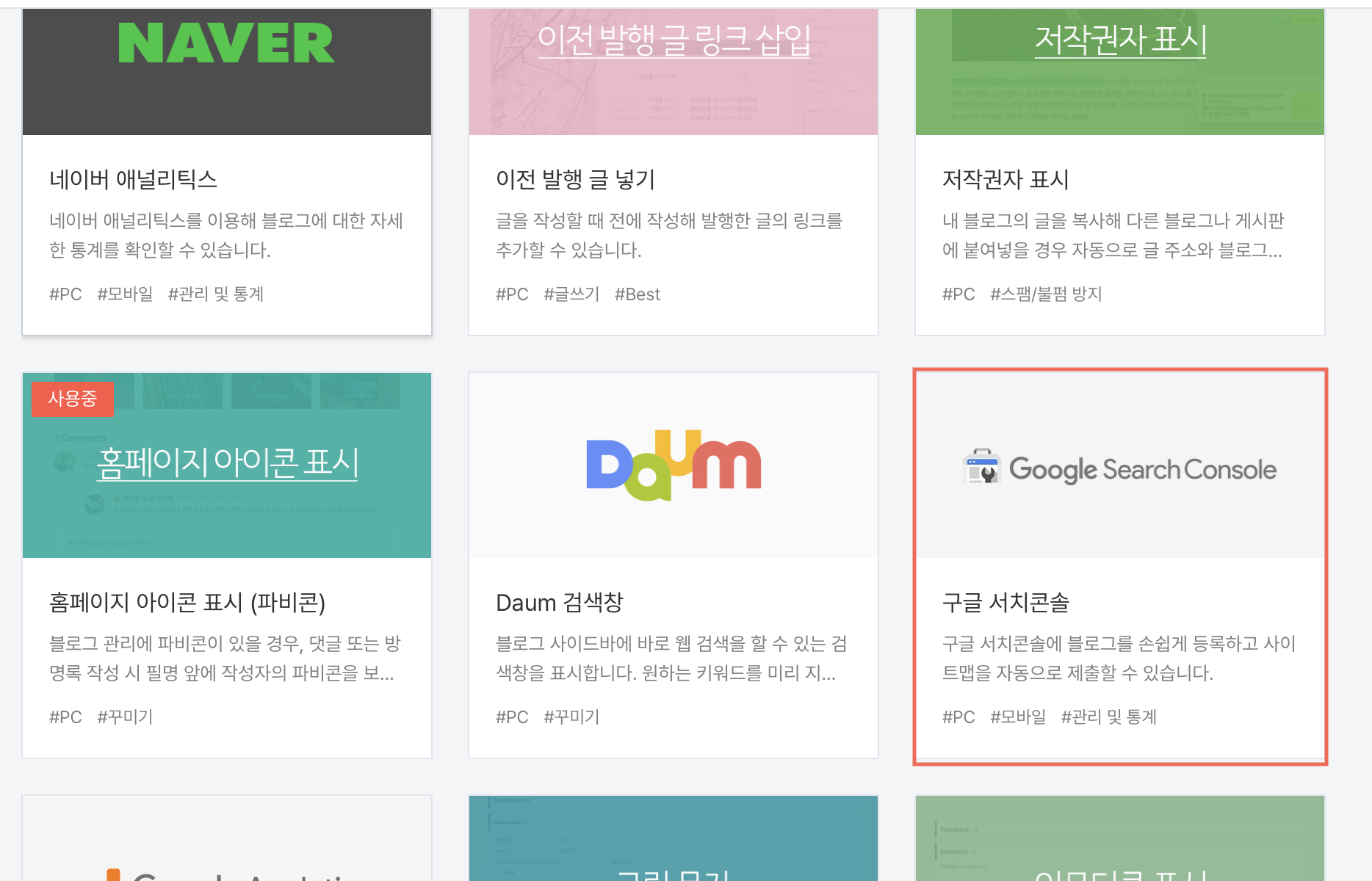Open 홈페이지 아이콘 표시 (파비콘) title

click(x=187, y=602)
